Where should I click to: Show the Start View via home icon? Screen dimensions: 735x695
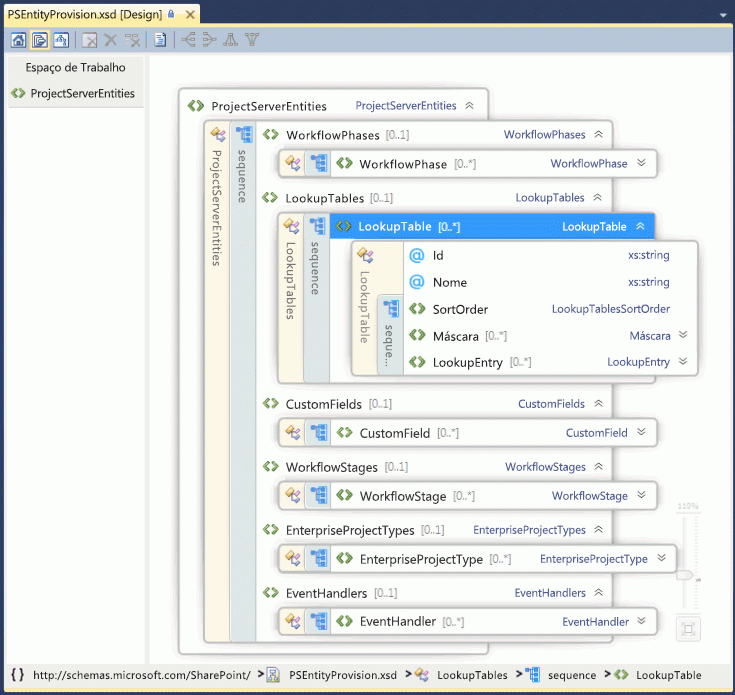pyautogui.click(x=18, y=41)
